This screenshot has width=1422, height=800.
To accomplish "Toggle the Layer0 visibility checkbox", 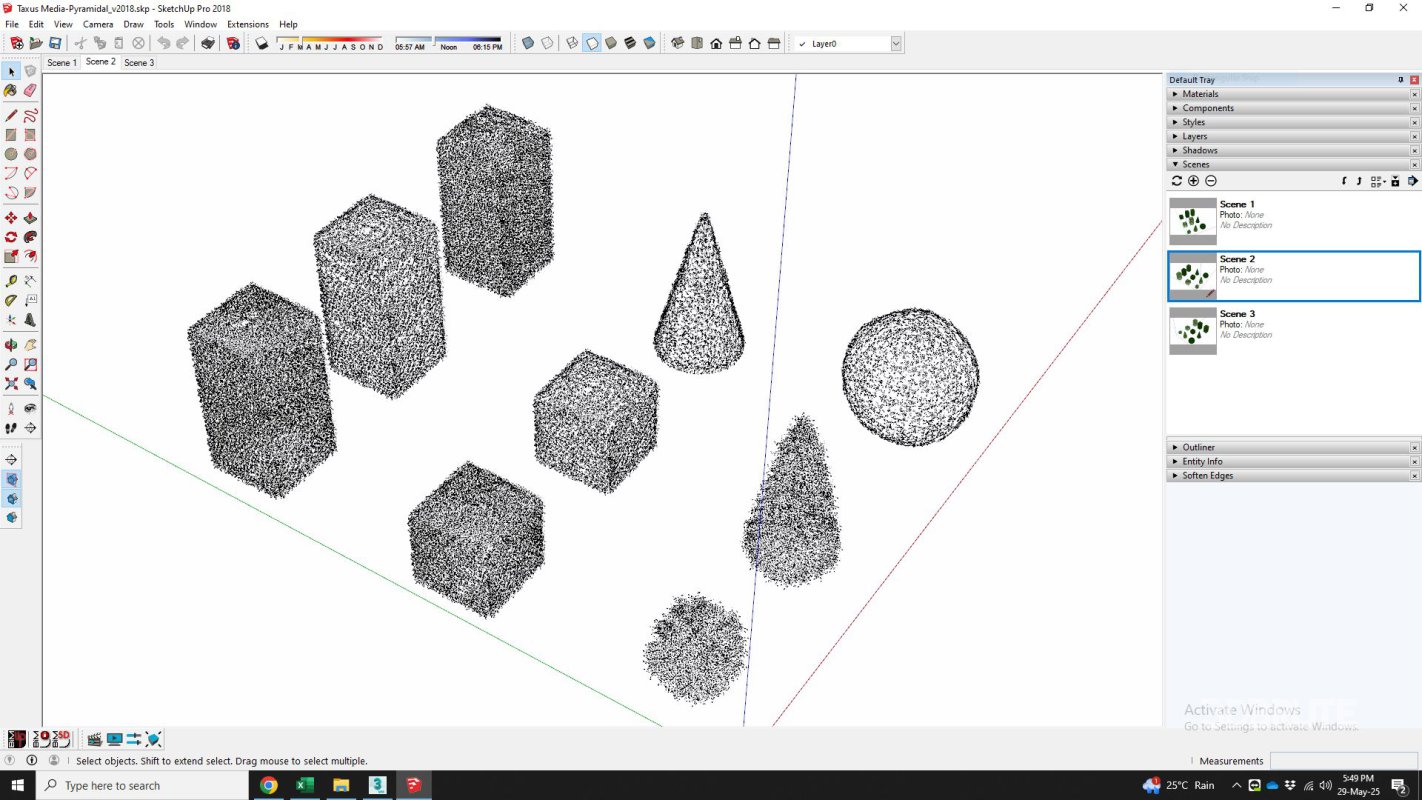I will click(801, 43).
